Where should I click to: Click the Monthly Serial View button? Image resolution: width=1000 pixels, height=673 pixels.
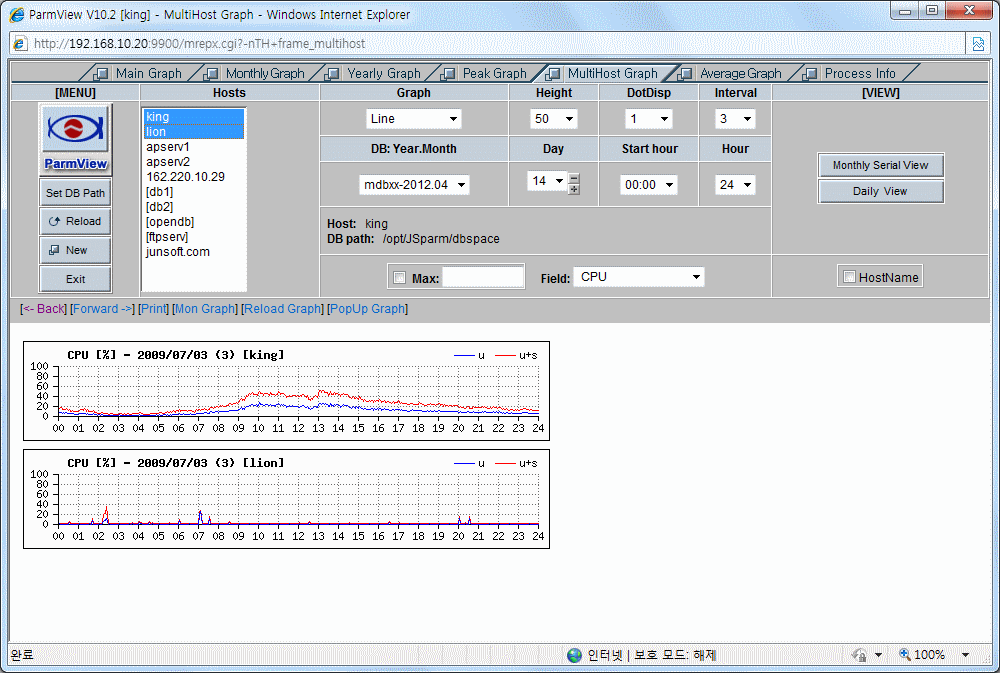click(x=880, y=165)
